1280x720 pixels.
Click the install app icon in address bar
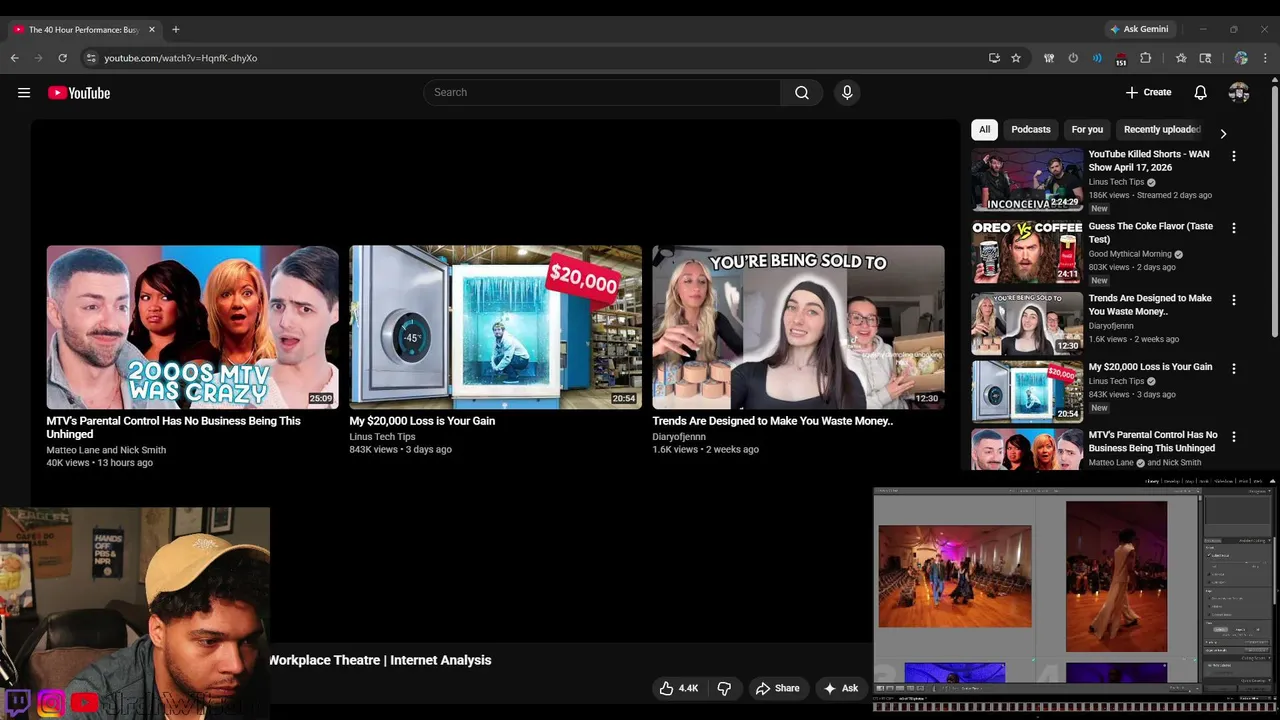pos(994,58)
